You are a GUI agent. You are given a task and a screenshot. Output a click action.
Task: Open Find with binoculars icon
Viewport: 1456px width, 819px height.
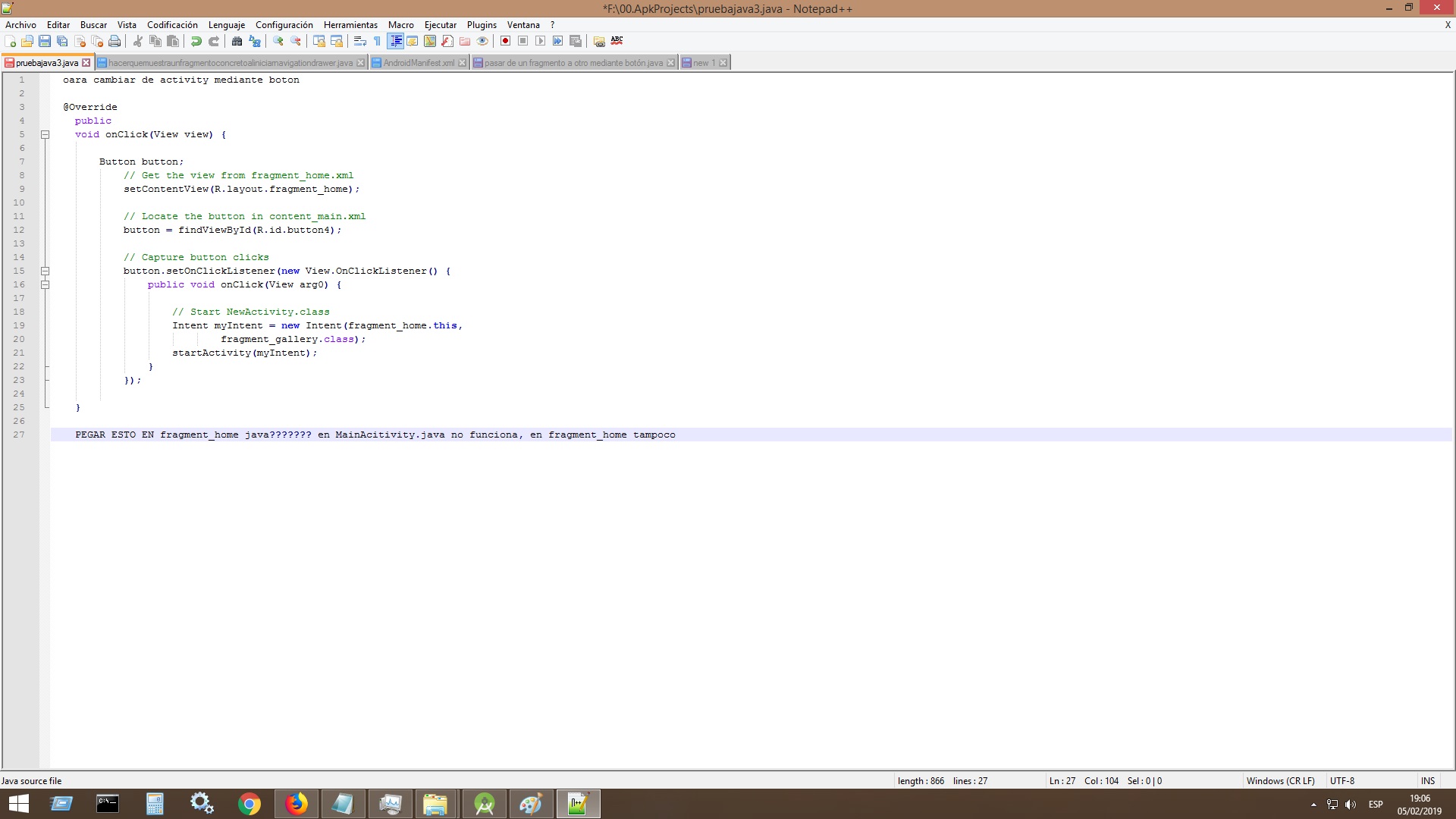(237, 41)
